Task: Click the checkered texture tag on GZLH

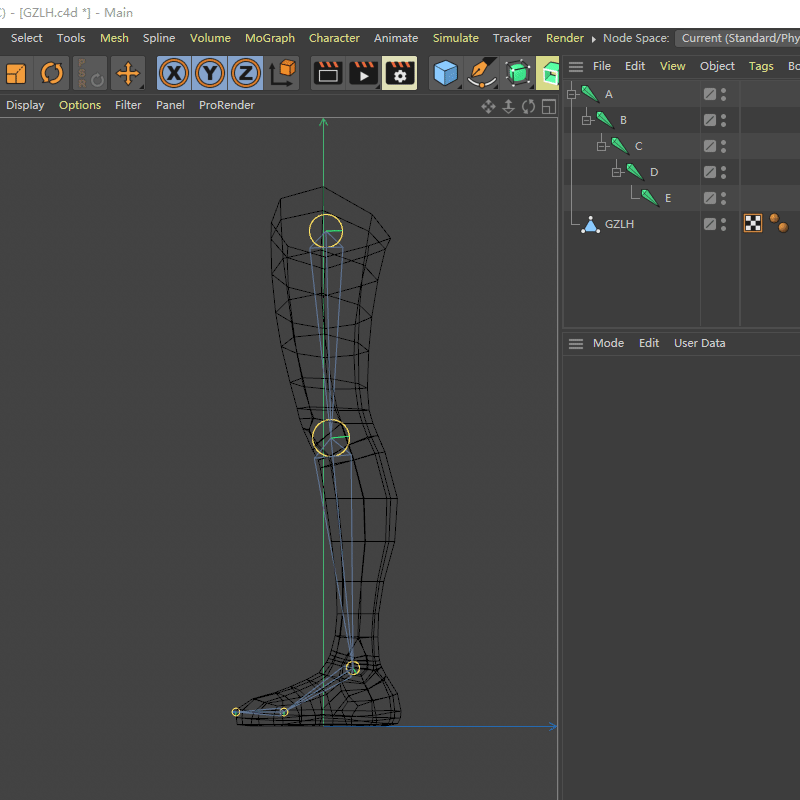Action: coord(752,223)
